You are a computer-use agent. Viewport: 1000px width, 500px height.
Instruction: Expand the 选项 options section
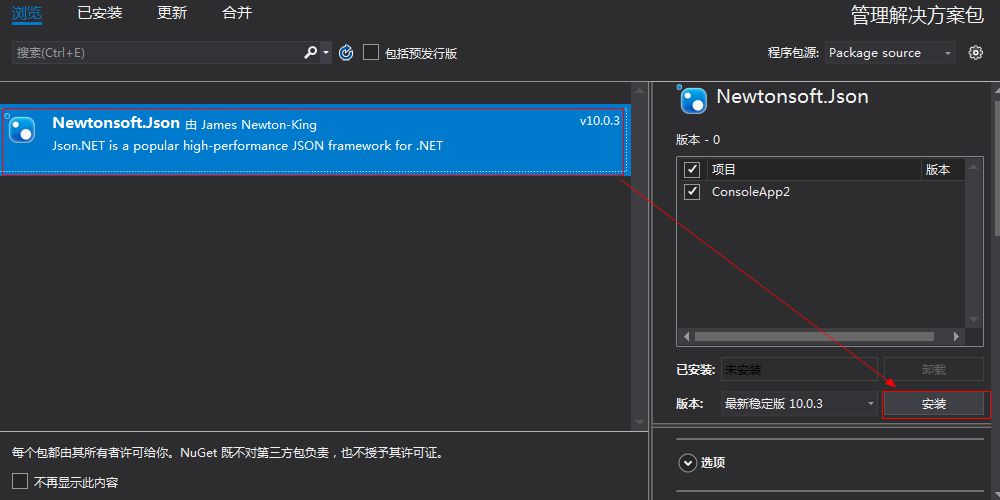click(x=688, y=463)
